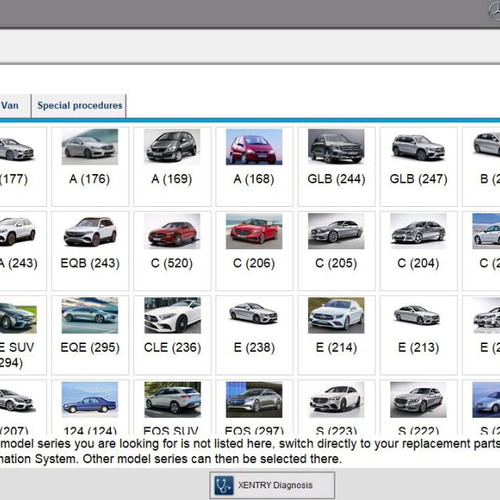500x500 pixels.
Task: Click the EQB (243) label text
Action: pyautogui.click(x=90, y=263)
